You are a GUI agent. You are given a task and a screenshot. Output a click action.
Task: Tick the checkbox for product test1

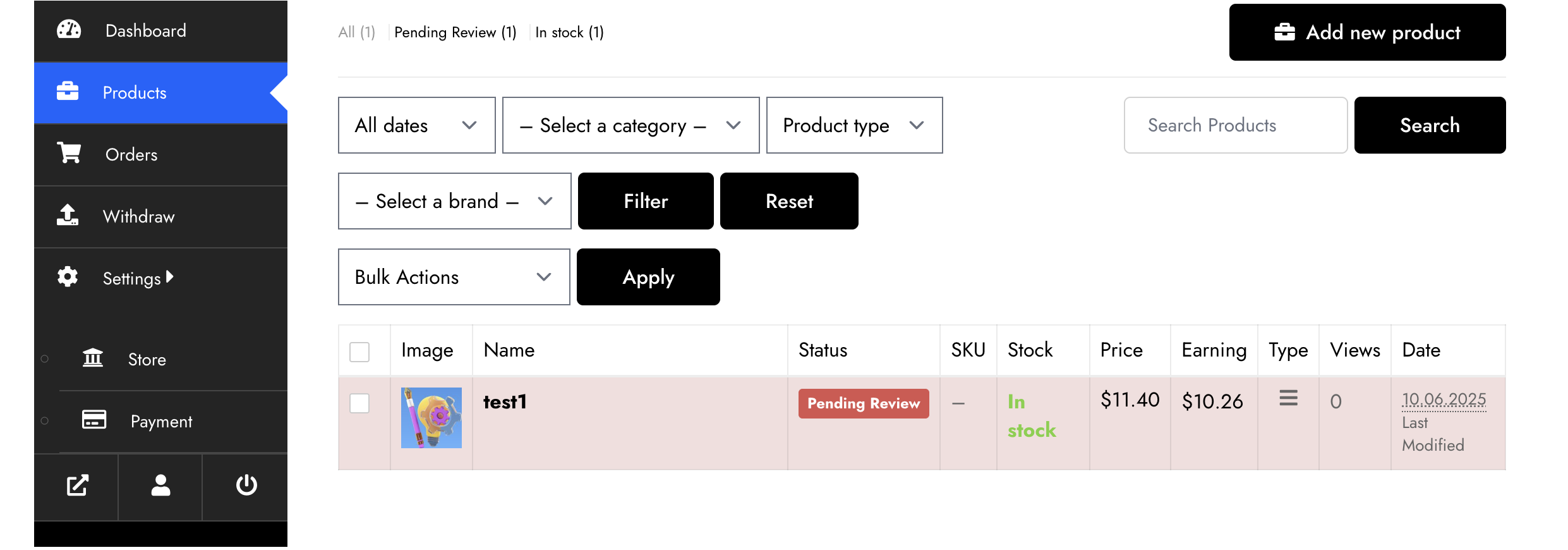(x=359, y=403)
